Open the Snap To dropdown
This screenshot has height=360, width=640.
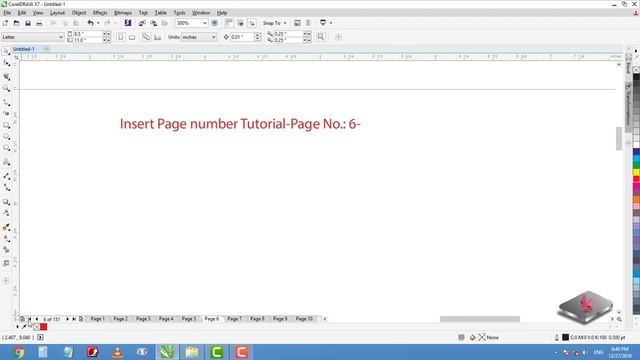(274, 23)
